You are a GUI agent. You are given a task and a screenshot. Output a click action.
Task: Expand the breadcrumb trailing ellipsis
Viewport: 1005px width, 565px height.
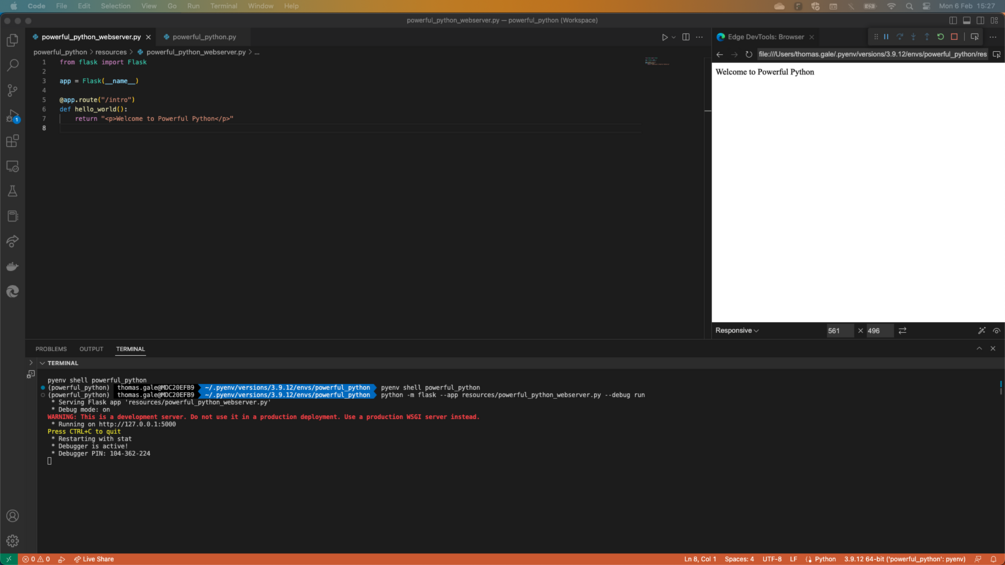257,53
